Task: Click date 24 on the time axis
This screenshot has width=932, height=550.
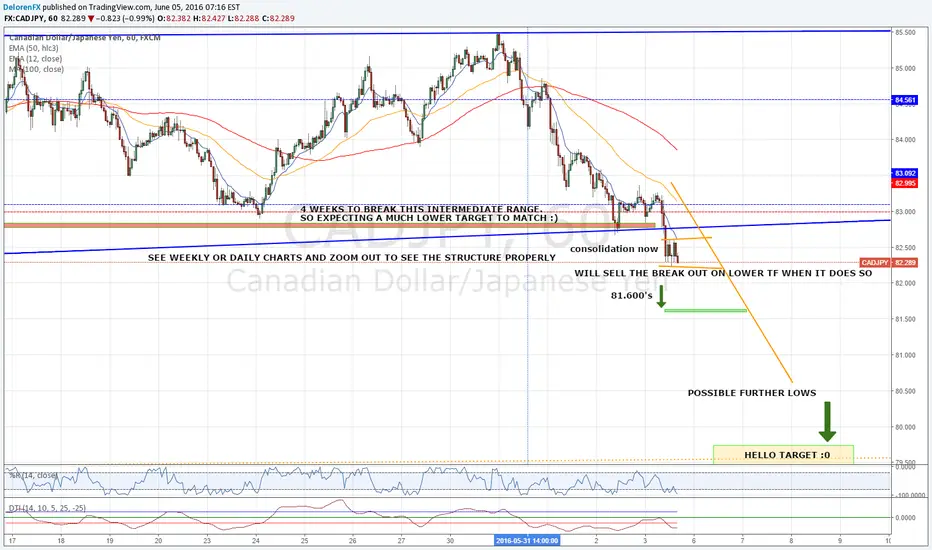Action: coord(256,540)
